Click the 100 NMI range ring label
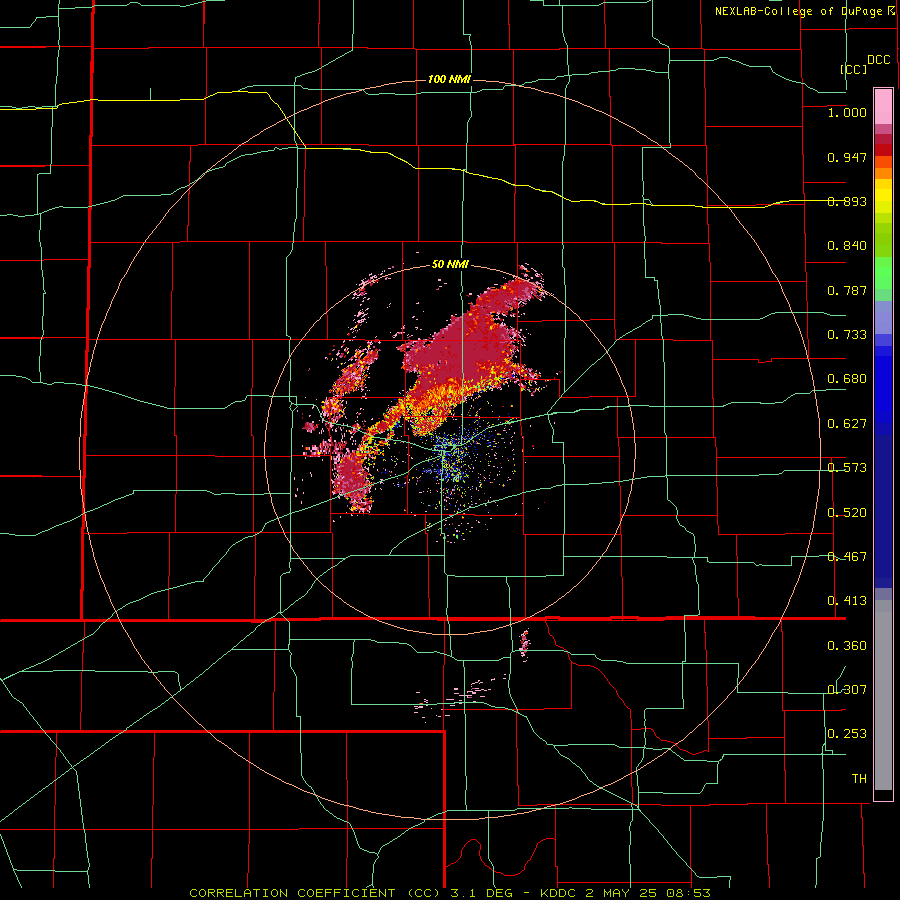This screenshot has height=900, width=900. pos(449,79)
